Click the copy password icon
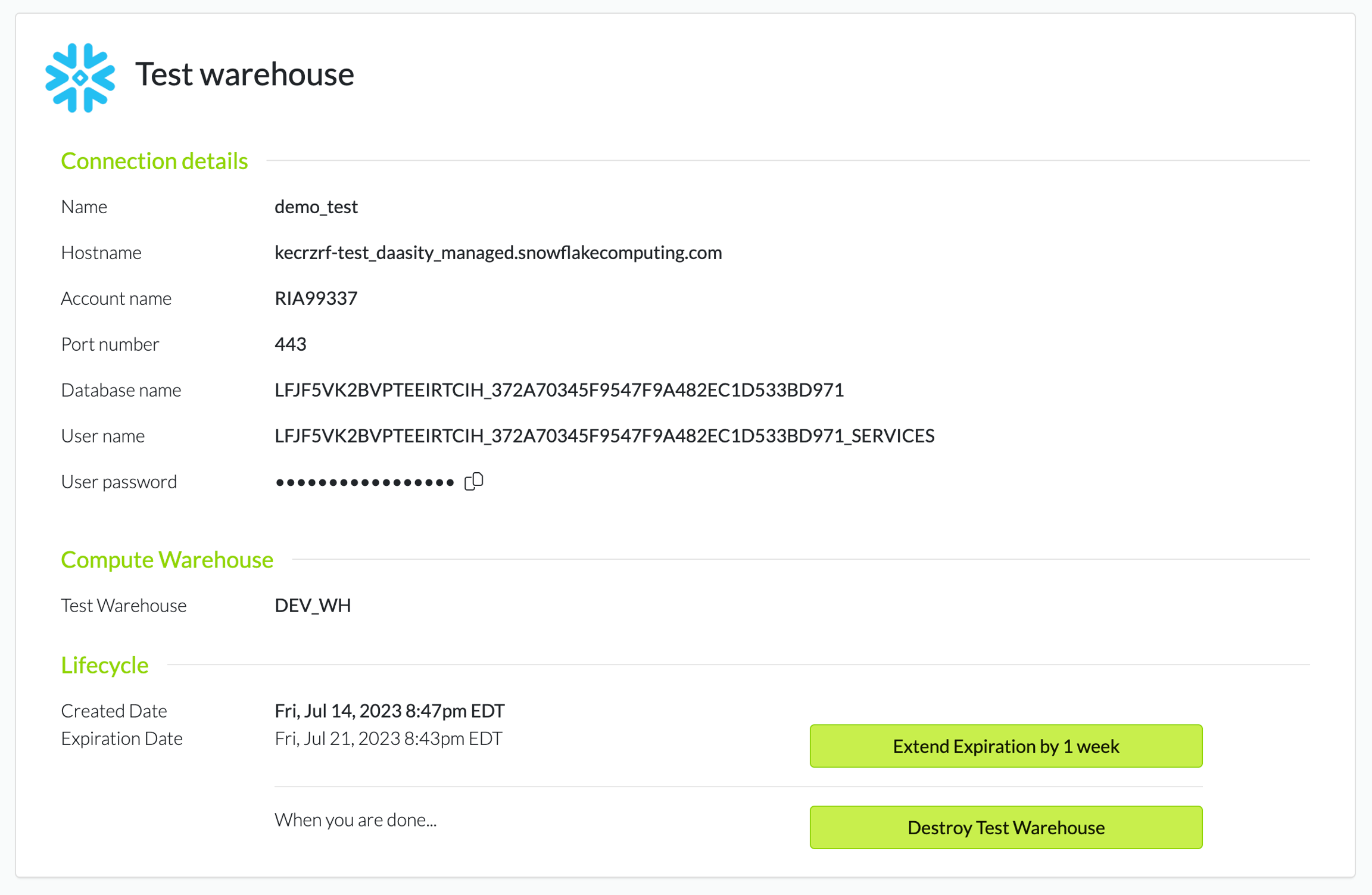The width and height of the screenshot is (1372, 895). [x=474, y=481]
